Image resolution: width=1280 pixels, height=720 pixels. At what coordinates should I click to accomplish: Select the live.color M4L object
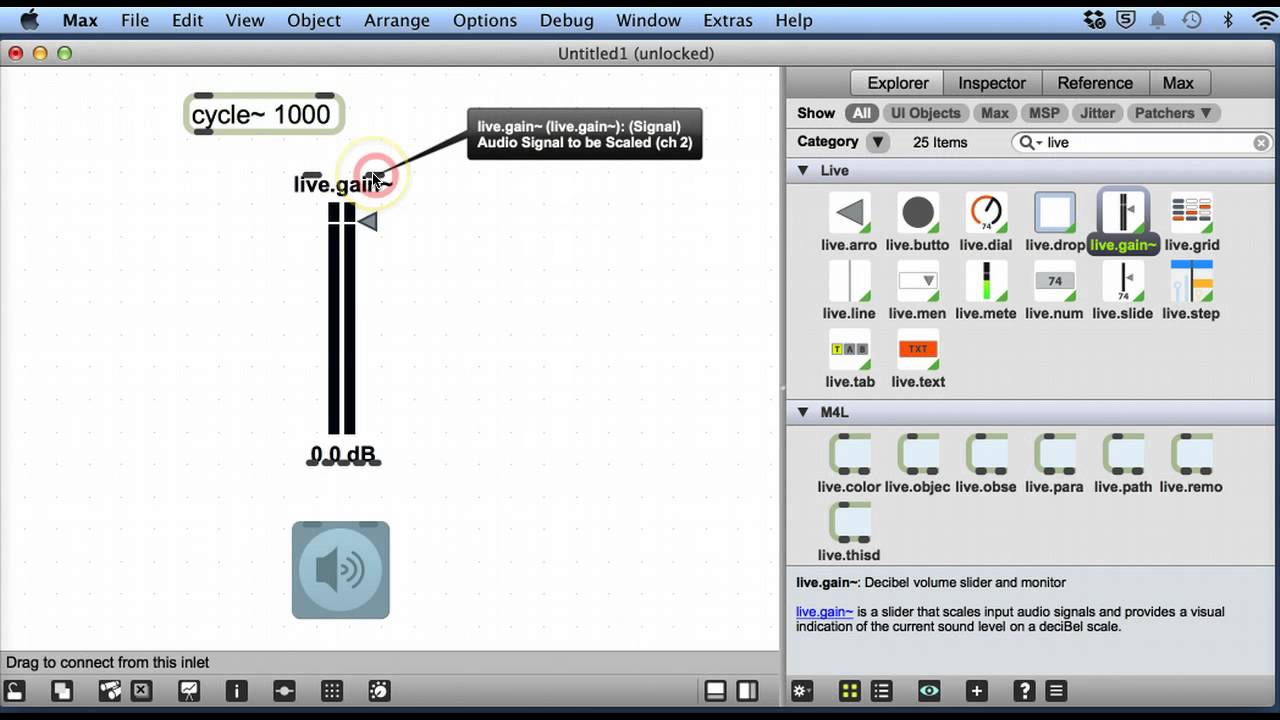coord(849,454)
